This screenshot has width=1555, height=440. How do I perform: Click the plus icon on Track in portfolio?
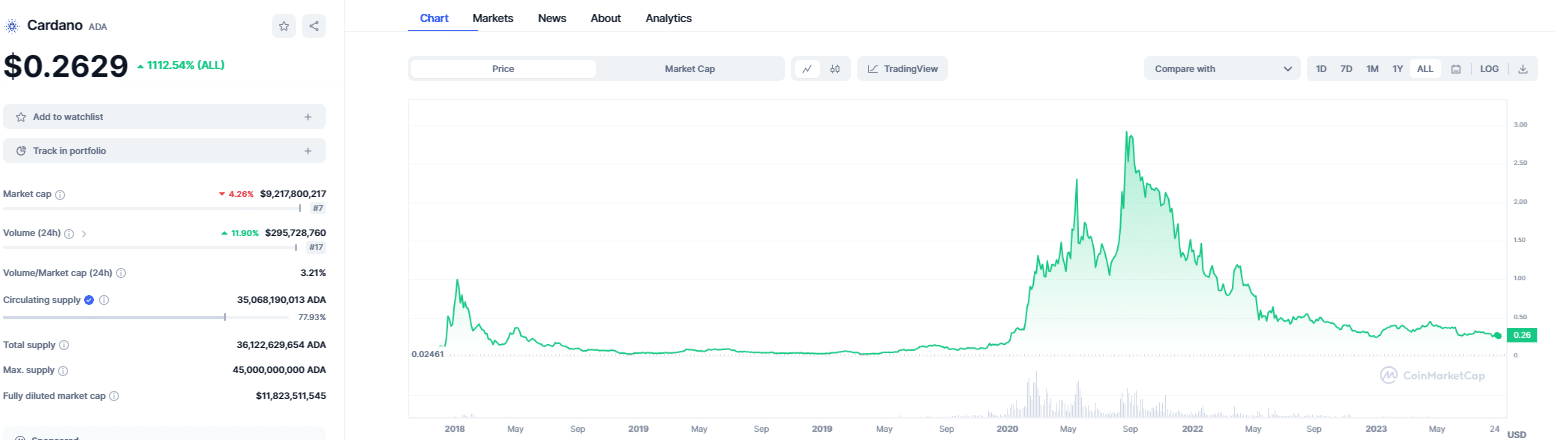308,151
